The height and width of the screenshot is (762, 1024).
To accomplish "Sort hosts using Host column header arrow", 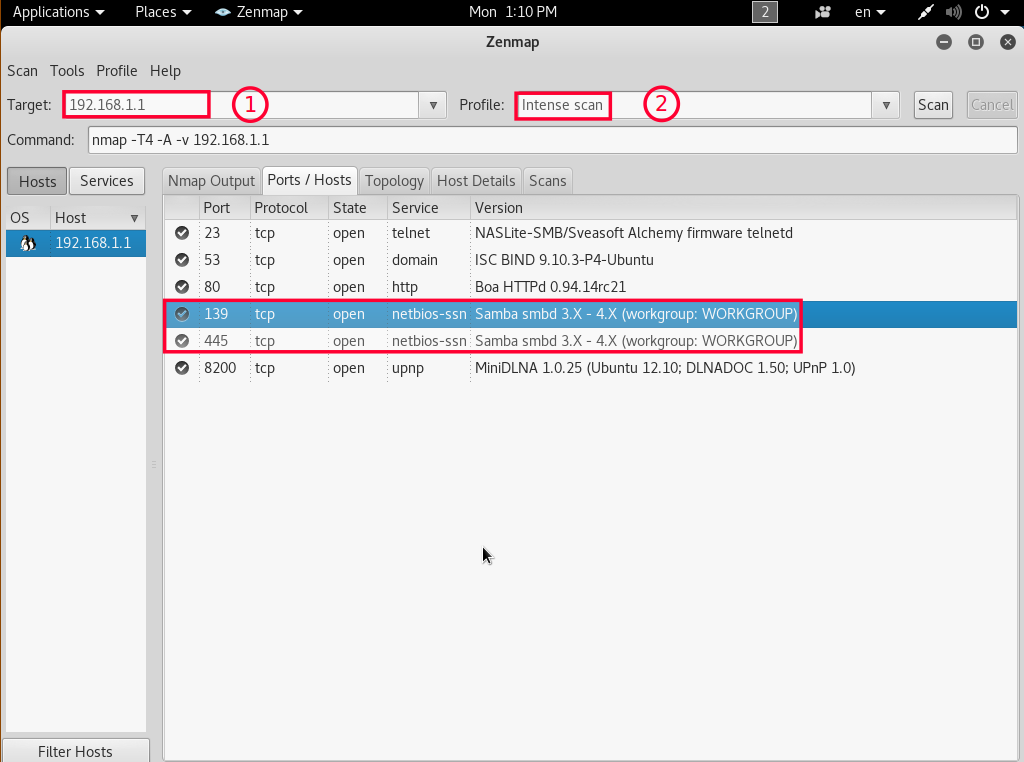I will (134, 218).
